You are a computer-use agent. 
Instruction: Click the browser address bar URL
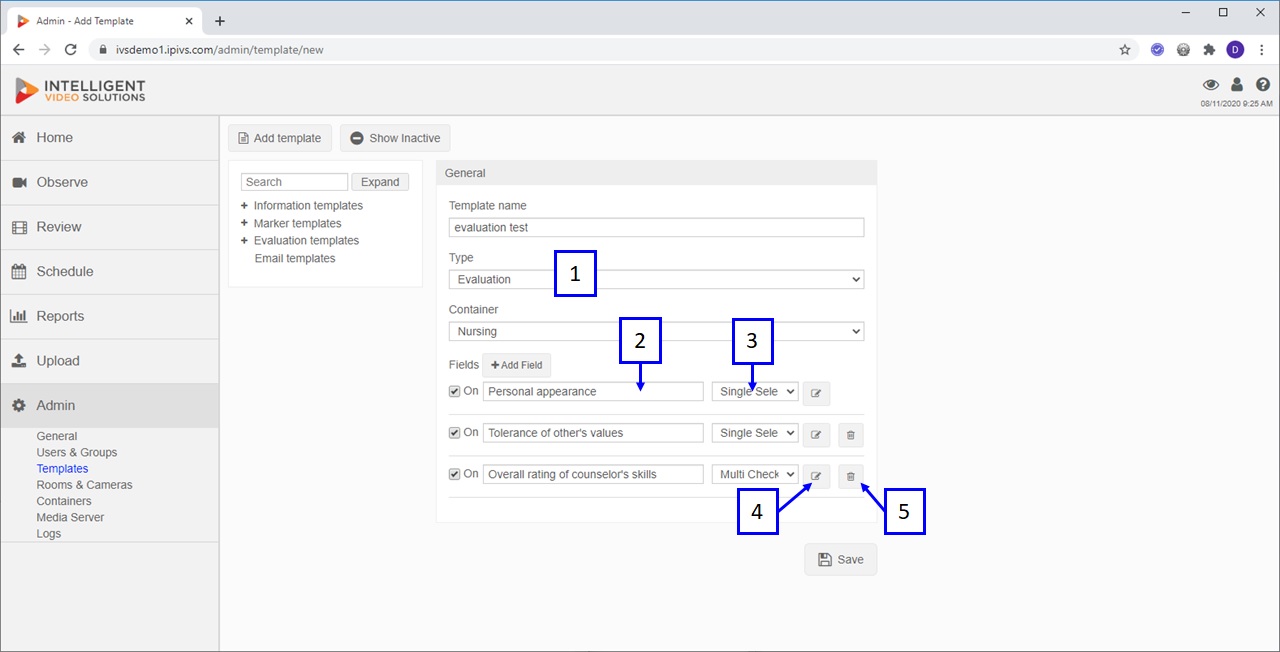pyautogui.click(x=219, y=49)
